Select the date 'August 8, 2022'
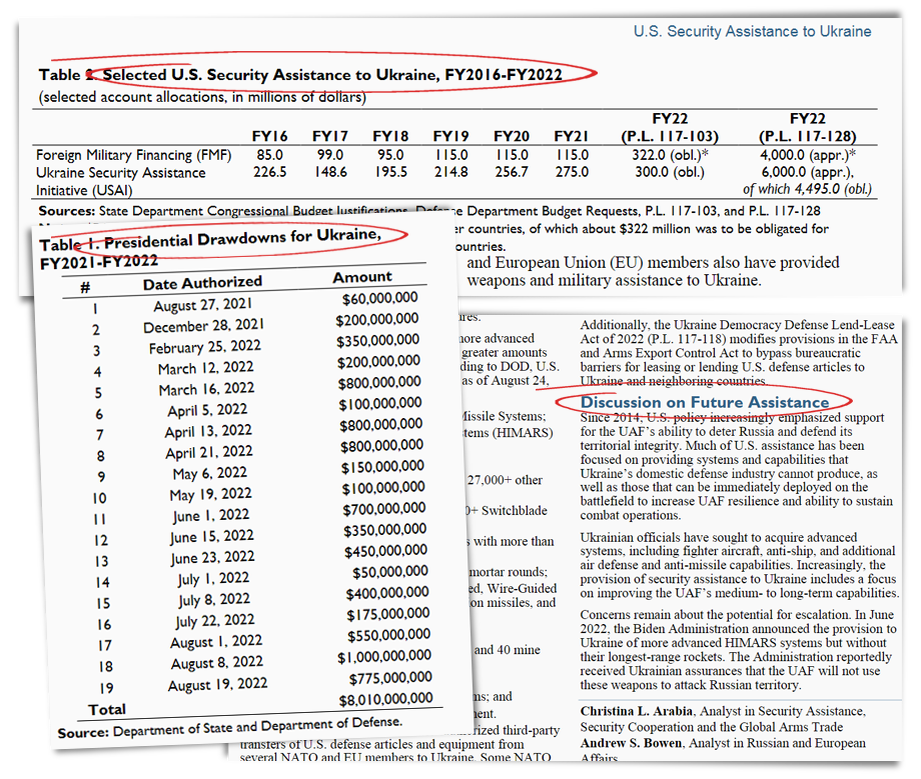This screenshot has height=779, width=921. tap(217, 663)
